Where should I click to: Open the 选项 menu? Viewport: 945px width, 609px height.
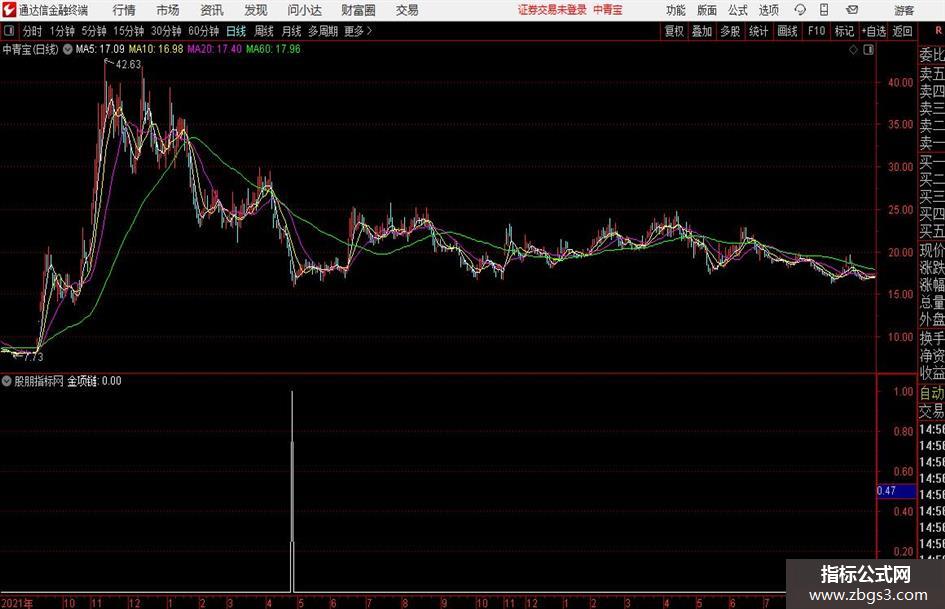point(768,10)
